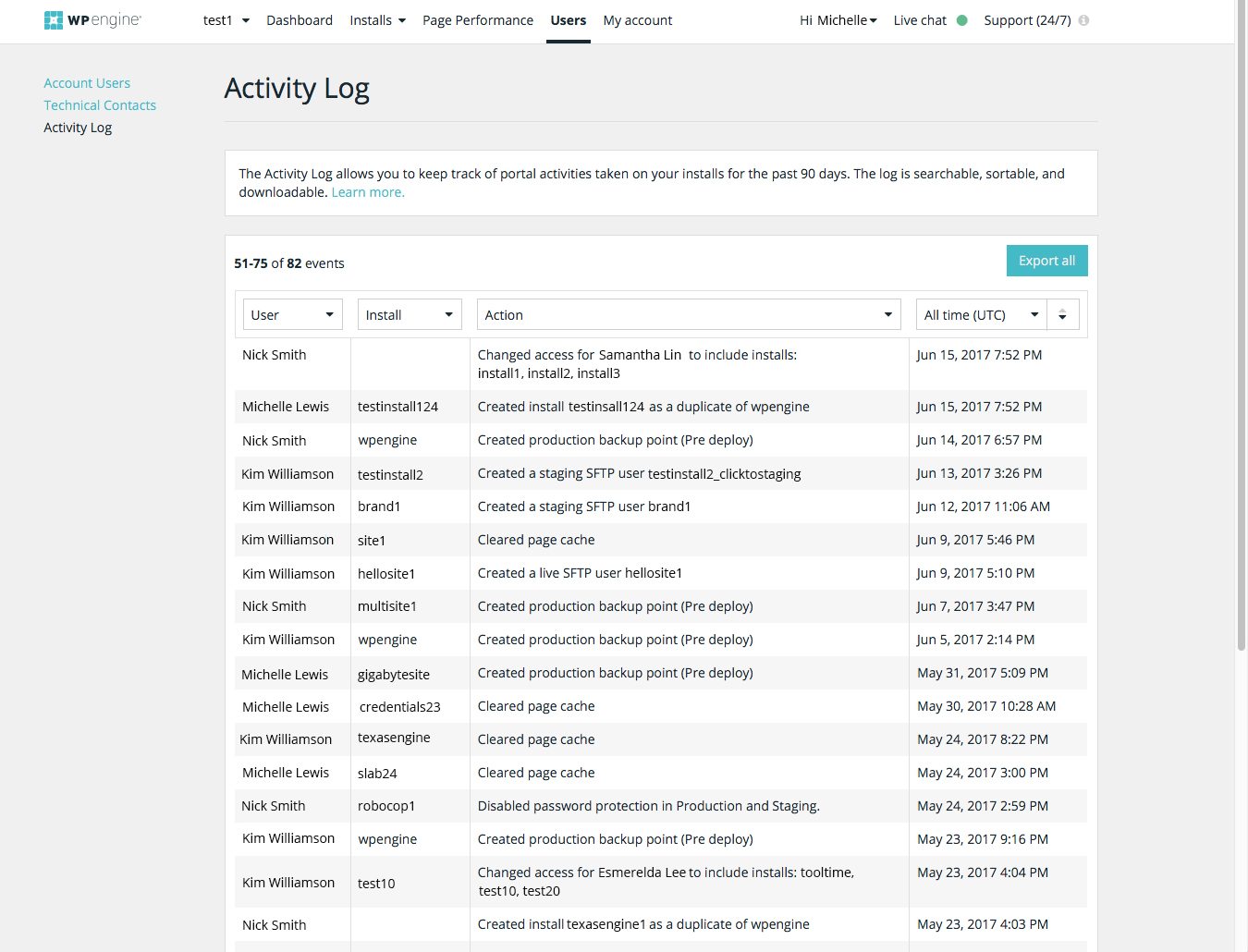Start a Live chat
Viewport: 1248px width, 952px height.
920,20
